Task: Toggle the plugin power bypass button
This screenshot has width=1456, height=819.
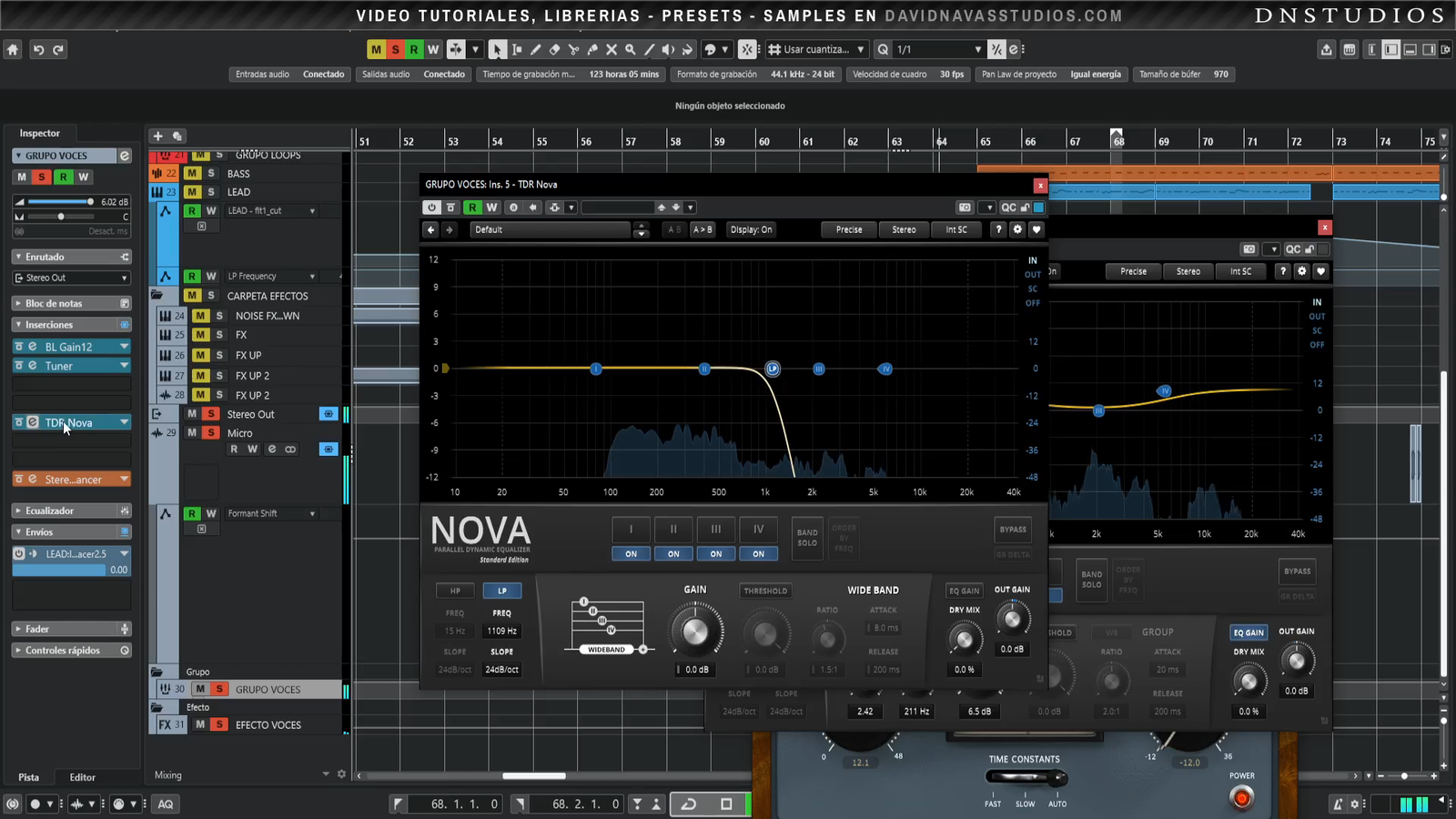Action: pyautogui.click(x=431, y=207)
